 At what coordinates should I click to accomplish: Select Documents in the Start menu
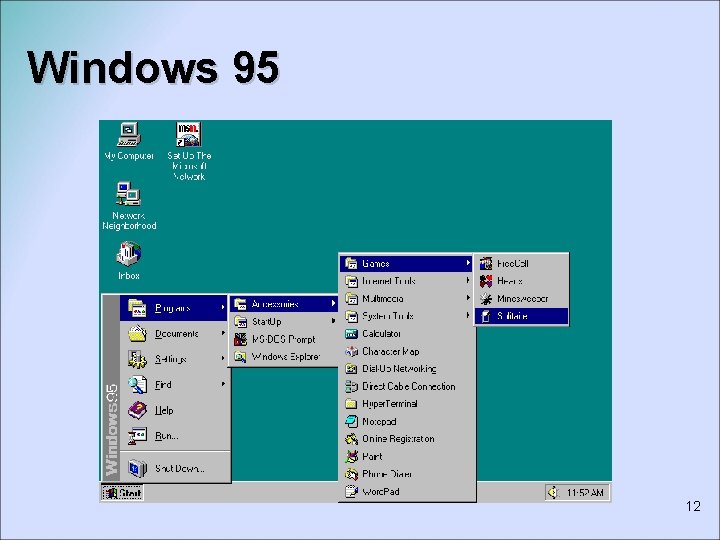(x=174, y=334)
